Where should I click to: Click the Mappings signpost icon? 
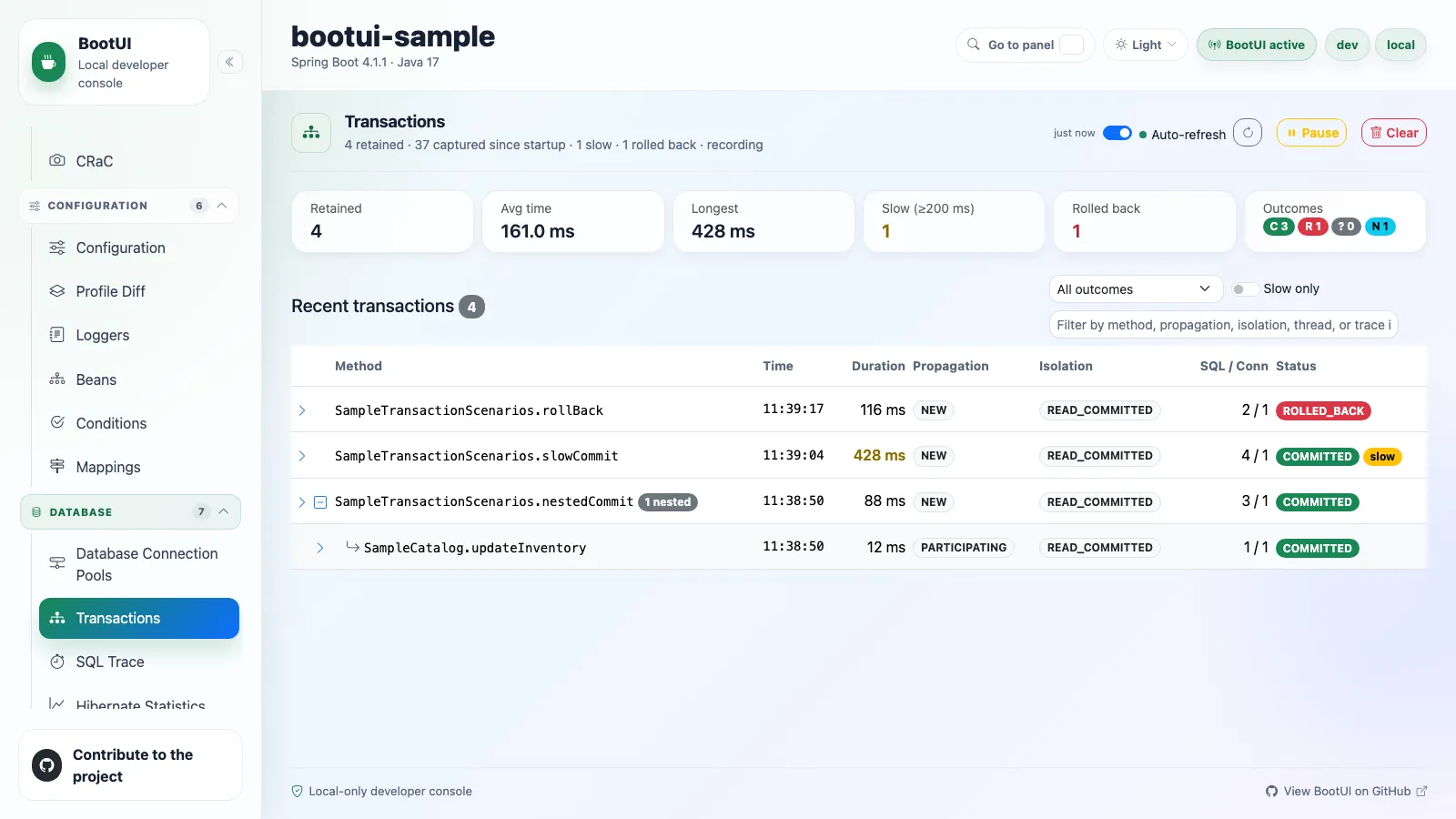click(57, 466)
